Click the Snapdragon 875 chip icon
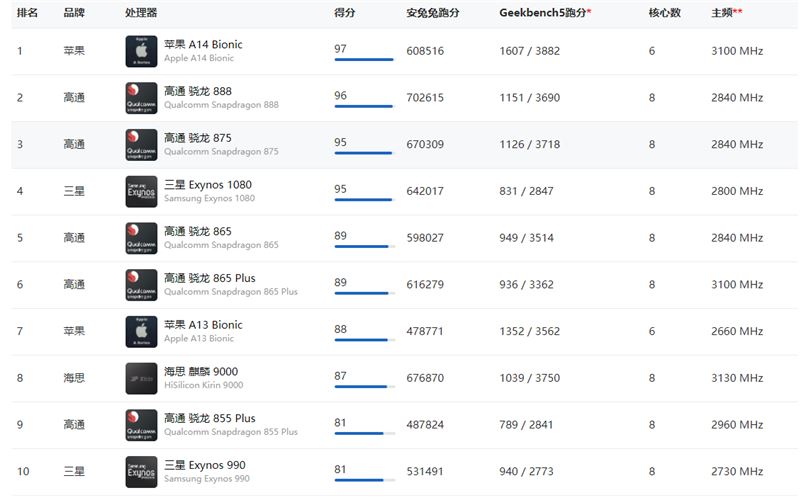Image resolution: width=800 pixels, height=497 pixels. pyautogui.click(x=141, y=144)
